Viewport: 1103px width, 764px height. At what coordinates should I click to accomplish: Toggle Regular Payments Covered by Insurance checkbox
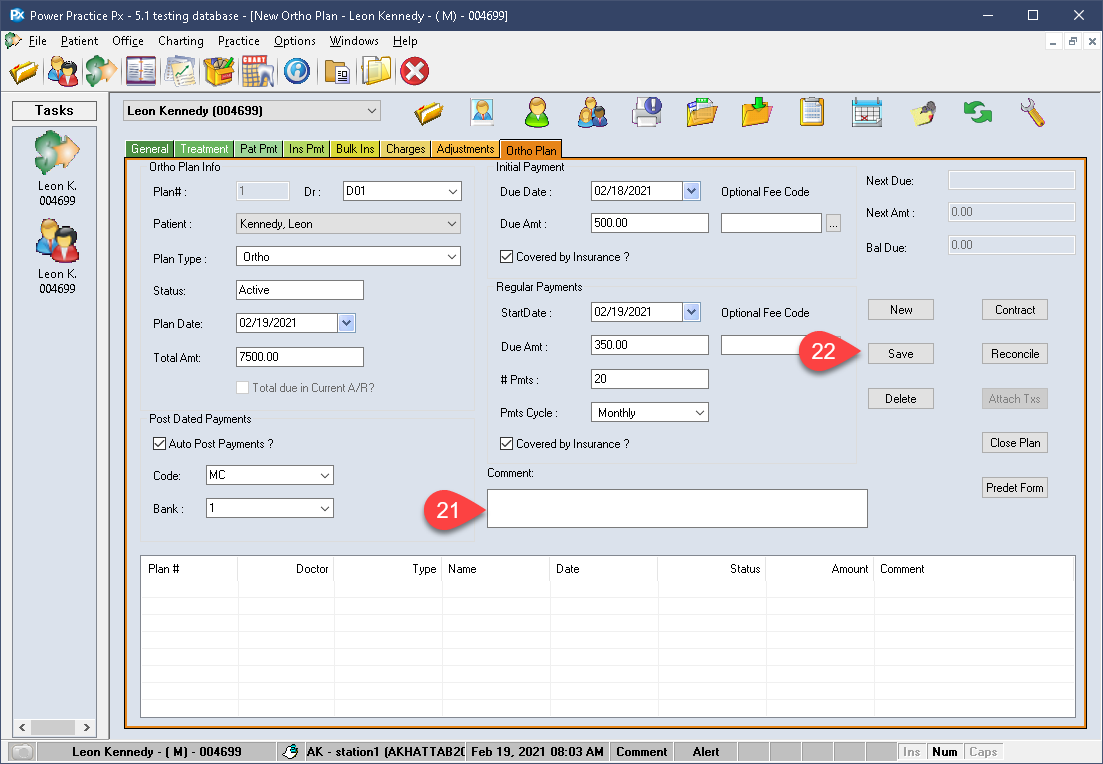click(x=506, y=444)
